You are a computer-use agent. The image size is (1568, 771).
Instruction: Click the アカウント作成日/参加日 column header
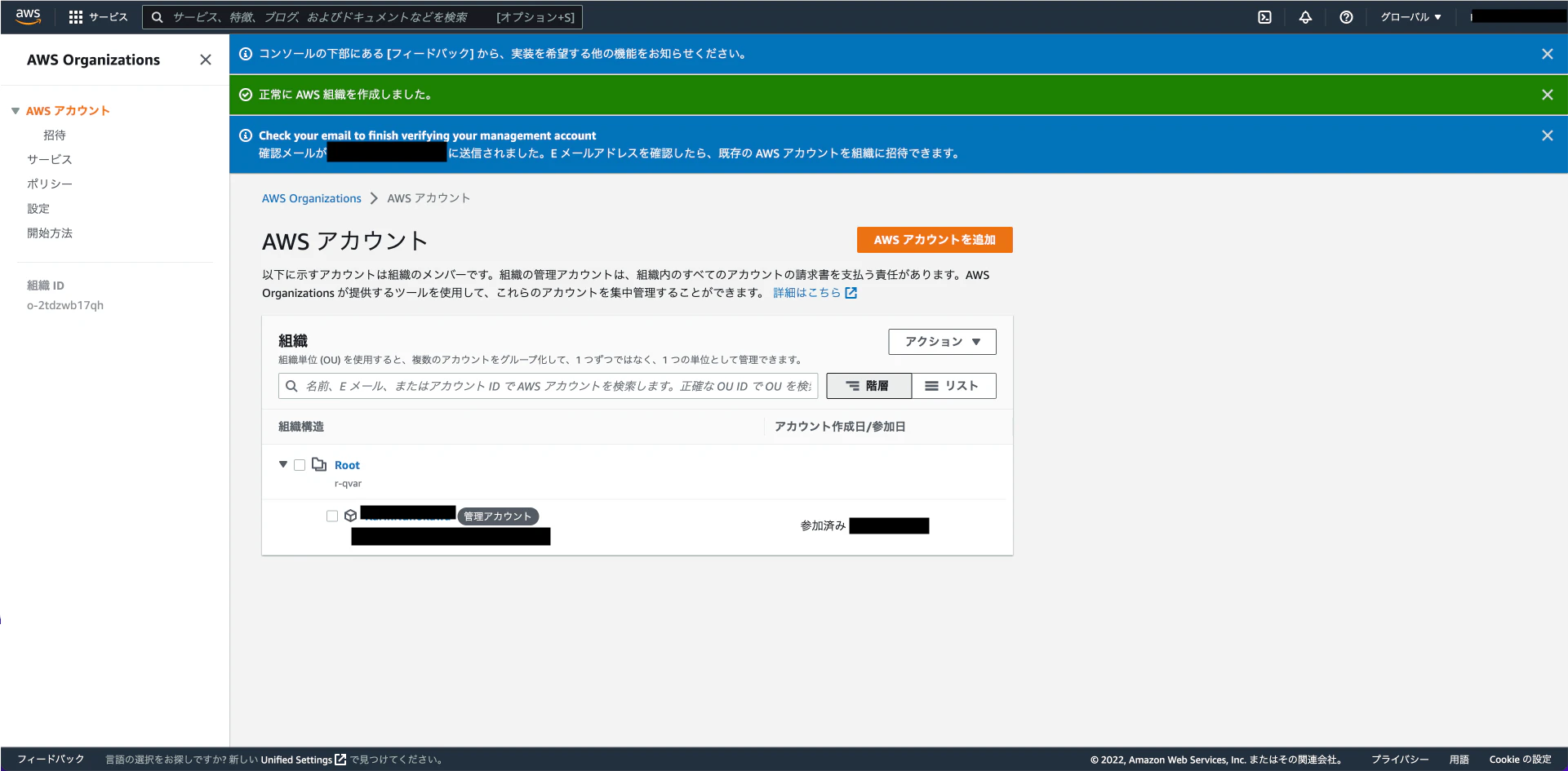(x=840, y=427)
